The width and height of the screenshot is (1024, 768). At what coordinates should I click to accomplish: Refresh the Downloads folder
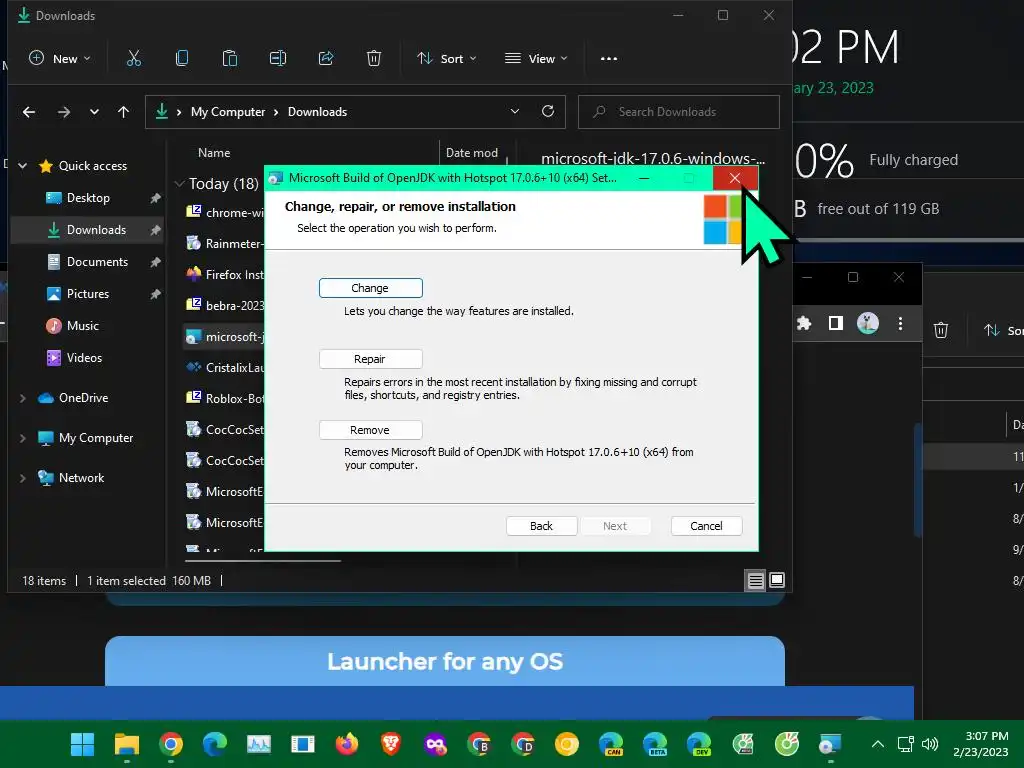tap(548, 111)
